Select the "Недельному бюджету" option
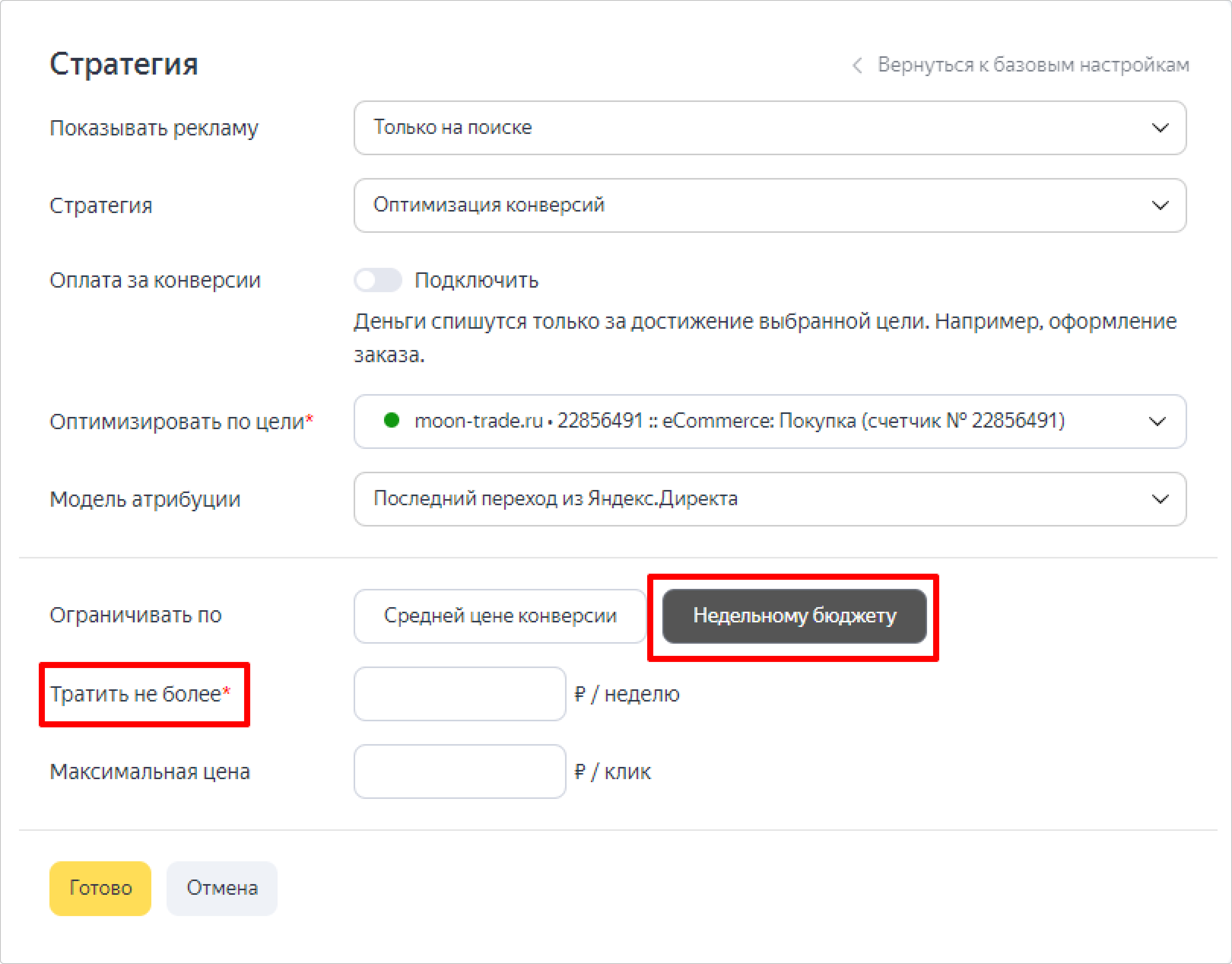Screen dimensions: 1232x964 coord(794,616)
